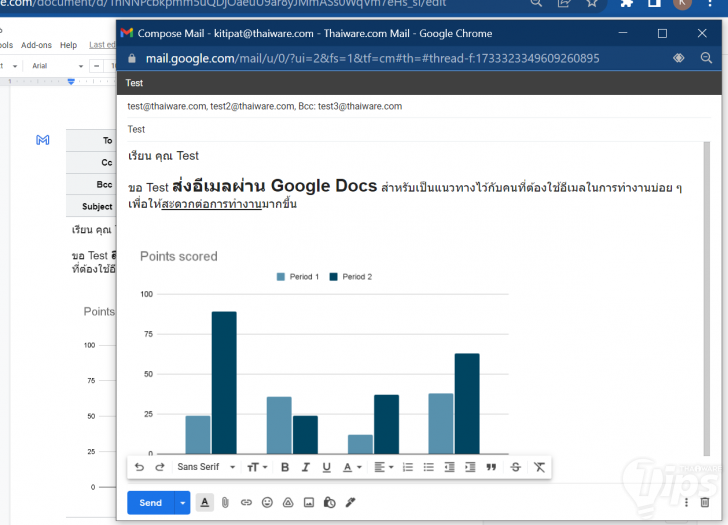Image resolution: width=728 pixels, height=525 pixels.
Task: Click the underlined text สะดวกต่อการทำงาน
Action: [211, 204]
